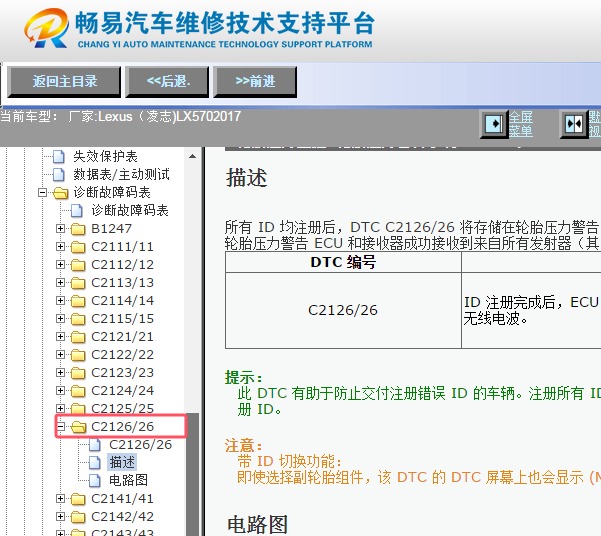Open 数据表/主动测试 document
This screenshot has height=536, width=601.
[121, 174]
